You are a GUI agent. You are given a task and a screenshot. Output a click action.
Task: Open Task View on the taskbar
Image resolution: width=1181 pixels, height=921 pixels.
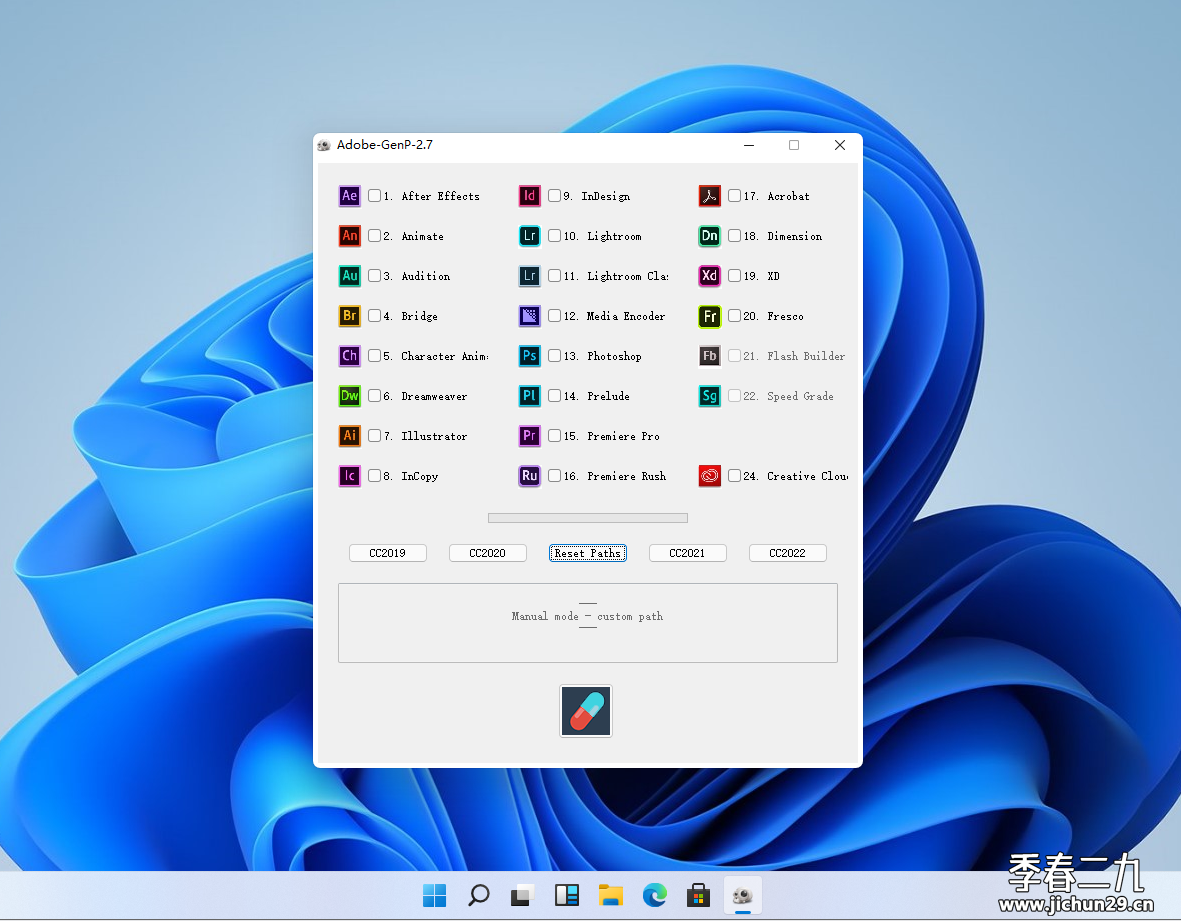522,895
